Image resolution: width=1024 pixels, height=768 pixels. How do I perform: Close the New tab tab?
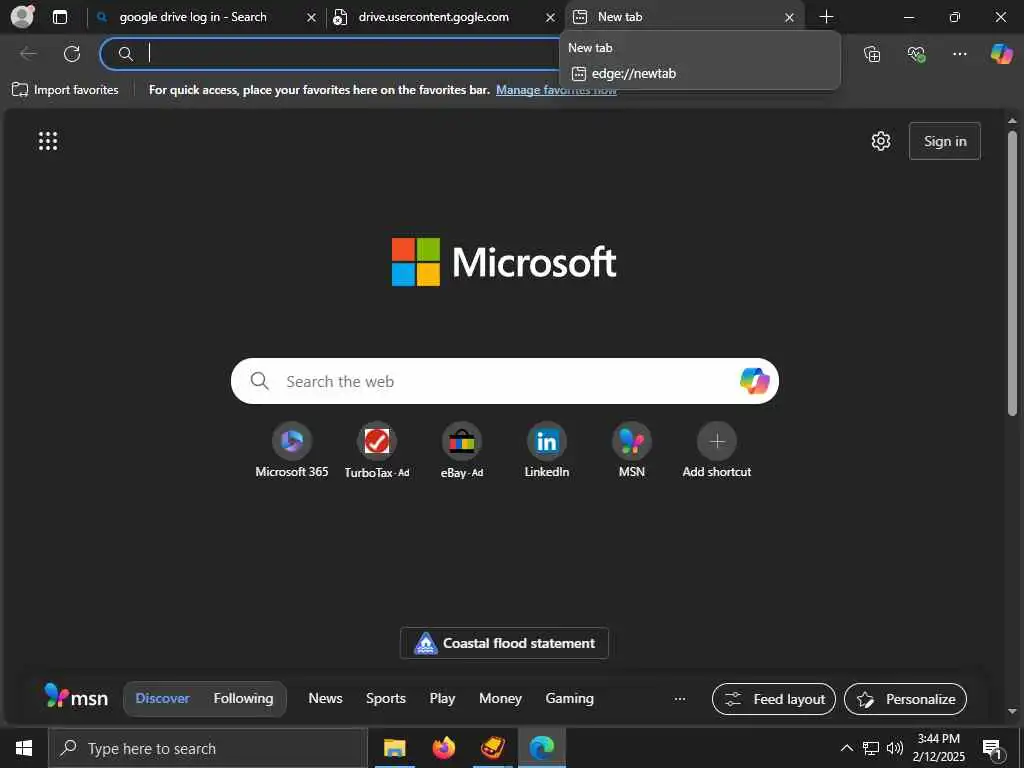(790, 18)
